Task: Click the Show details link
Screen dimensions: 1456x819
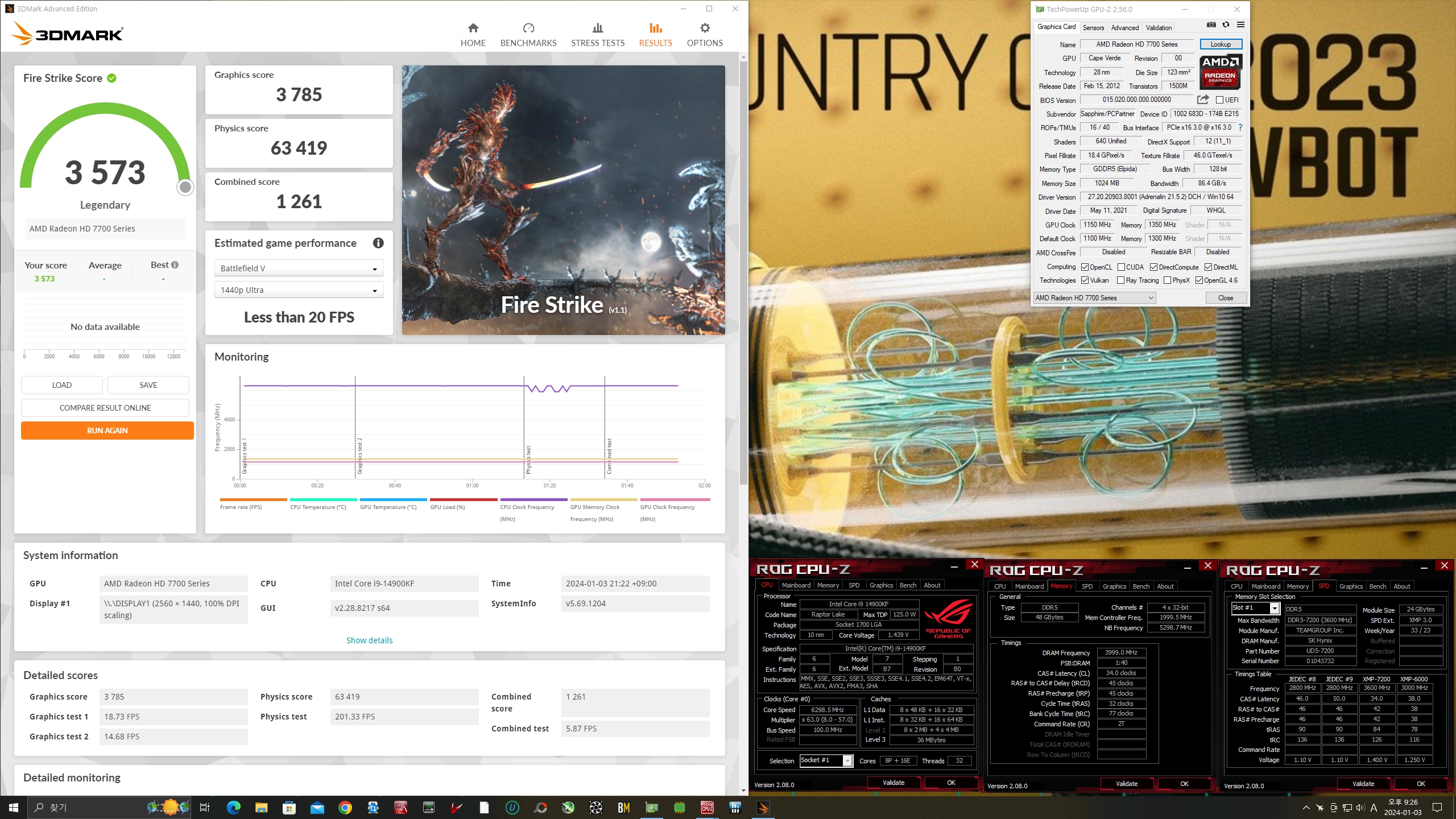Action: pyautogui.click(x=369, y=640)
